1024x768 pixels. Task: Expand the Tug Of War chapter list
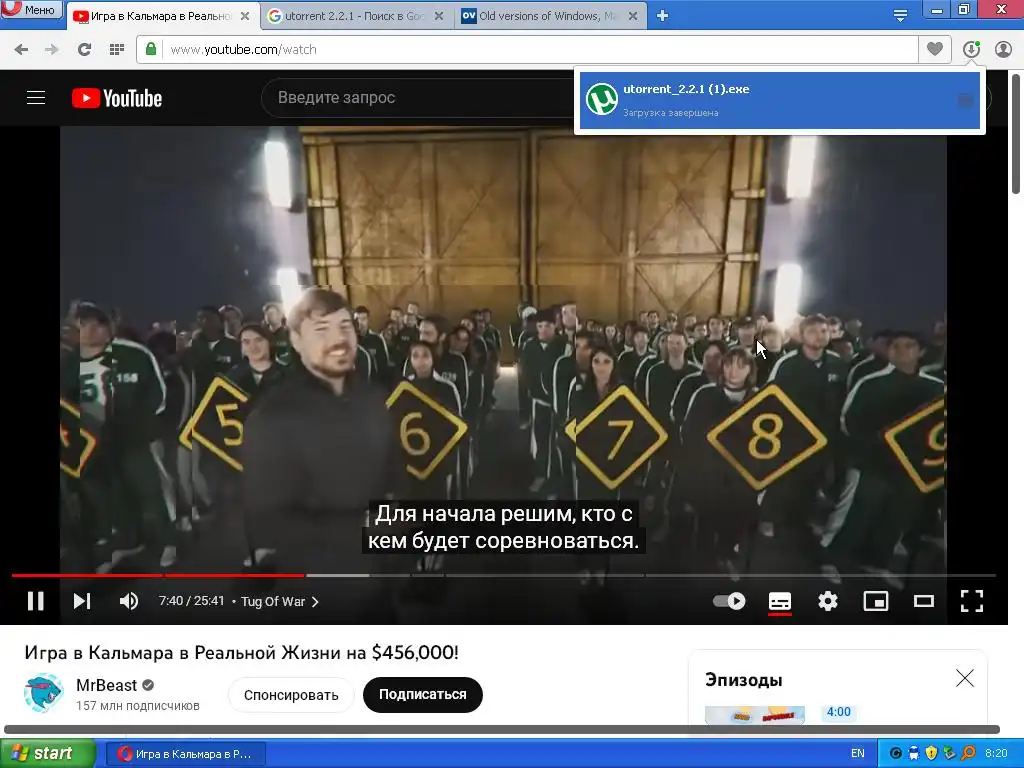click(x=280, y=601)
